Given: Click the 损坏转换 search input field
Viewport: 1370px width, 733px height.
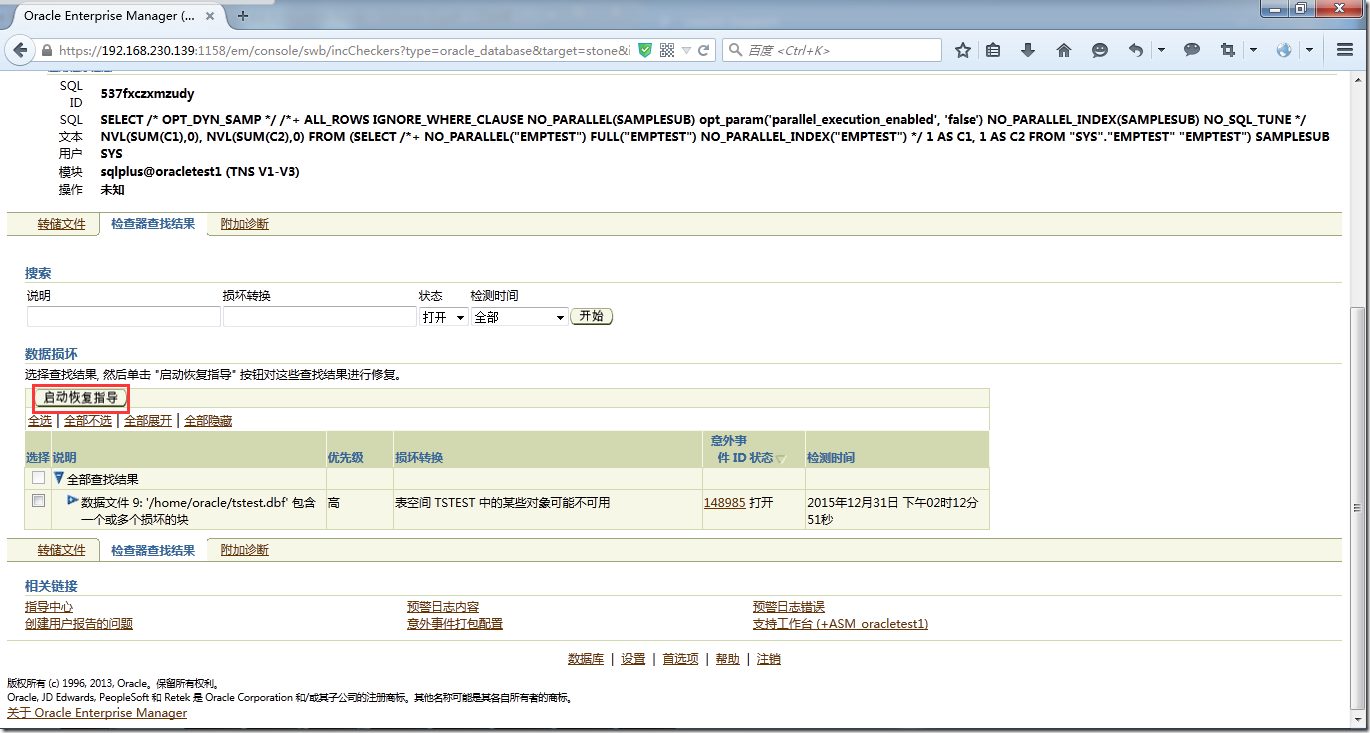Looking at the screenshot, I should [320, 316].
